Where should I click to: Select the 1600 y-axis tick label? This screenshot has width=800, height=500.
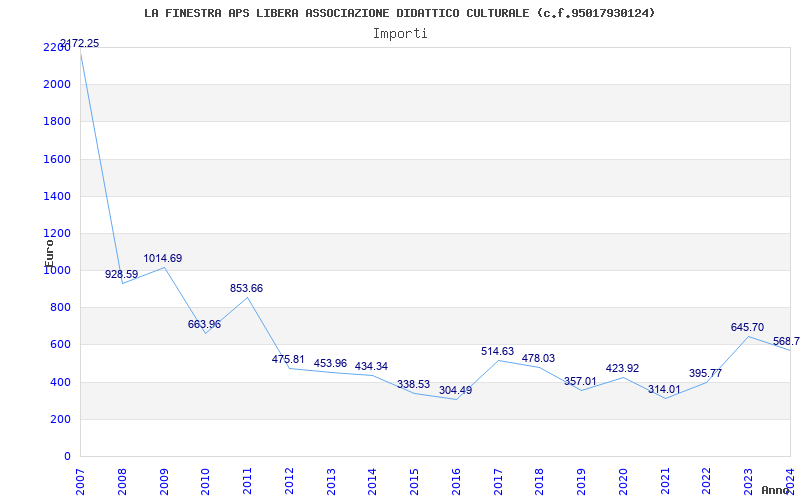pos(57,159)
